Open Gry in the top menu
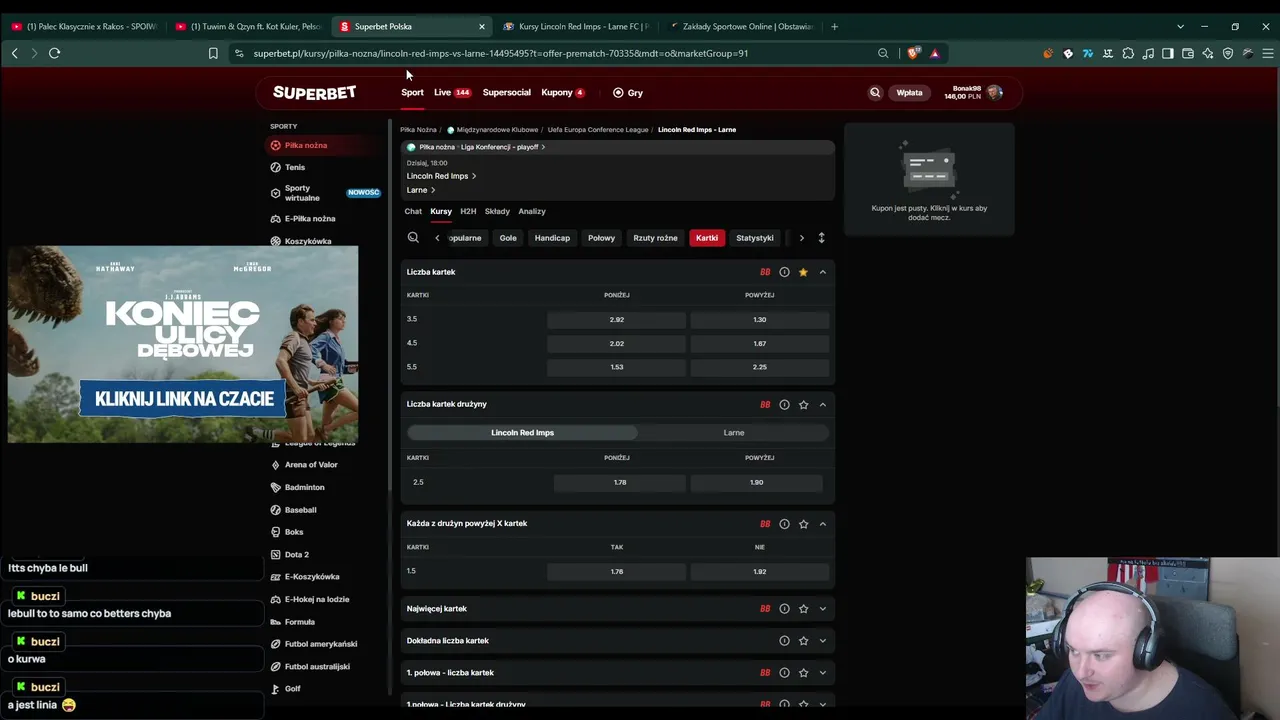Image resolution: width=1280 pixels, height=720 pixels. 628,93
